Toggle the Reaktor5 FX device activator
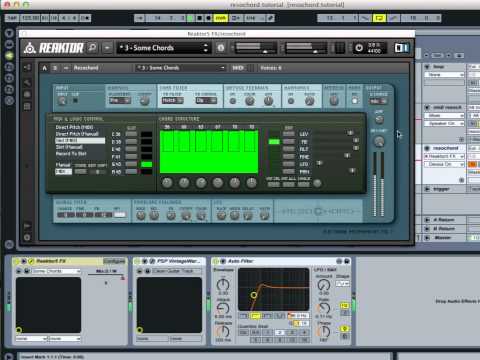 point(16,261)
